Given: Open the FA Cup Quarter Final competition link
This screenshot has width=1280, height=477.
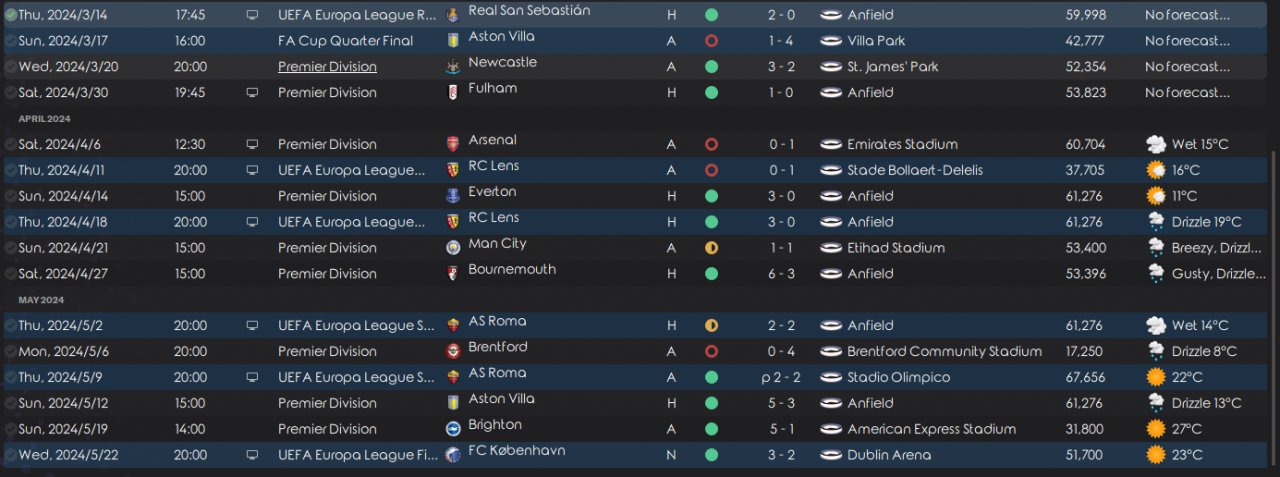Looking at the screenshot, I should (x=345, y=41).
